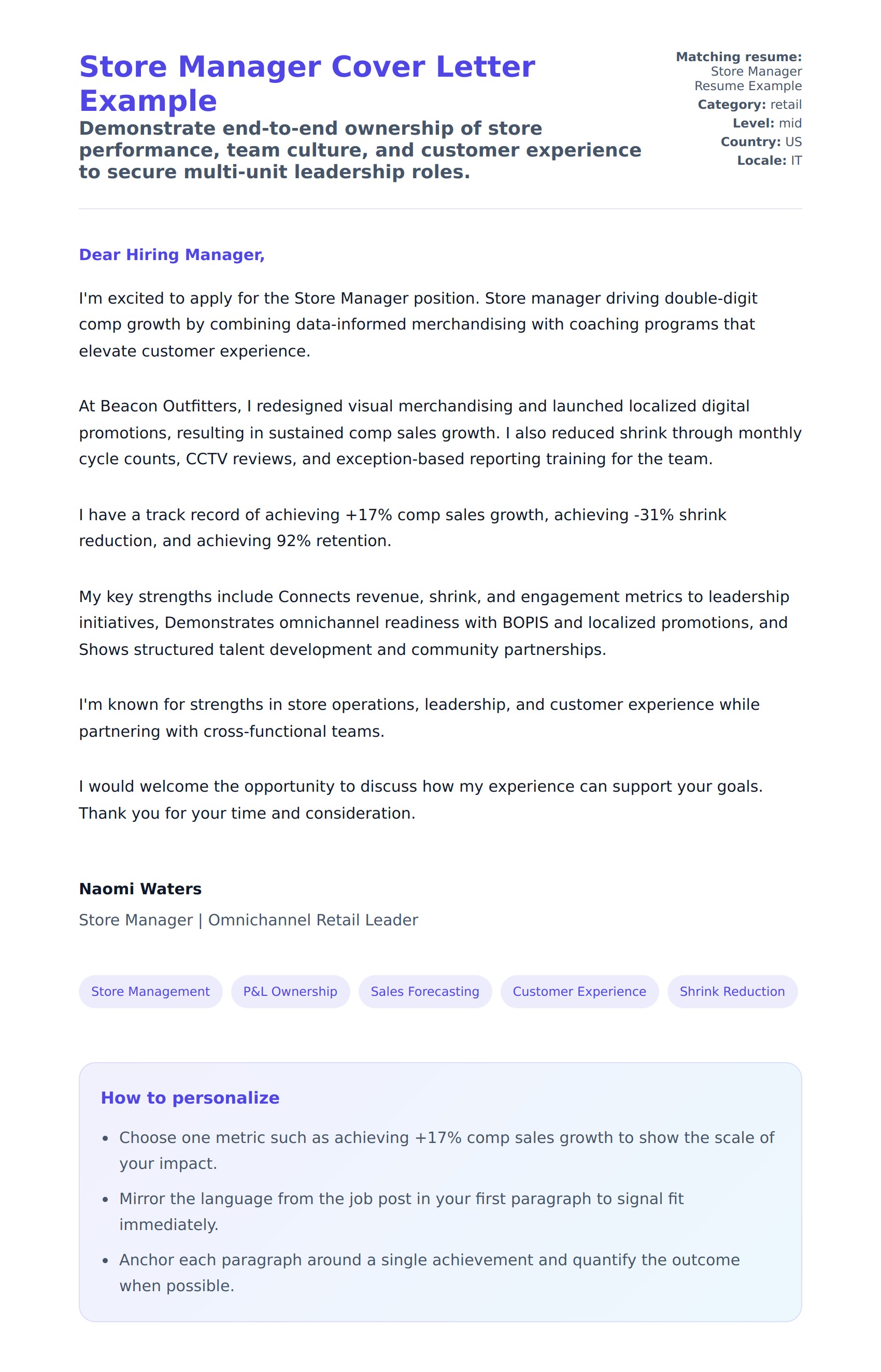The image size is (881, 1372).
Task: Select the P&L Ownership skill tag
Action: pyautogui.click(x=290, y=991)
